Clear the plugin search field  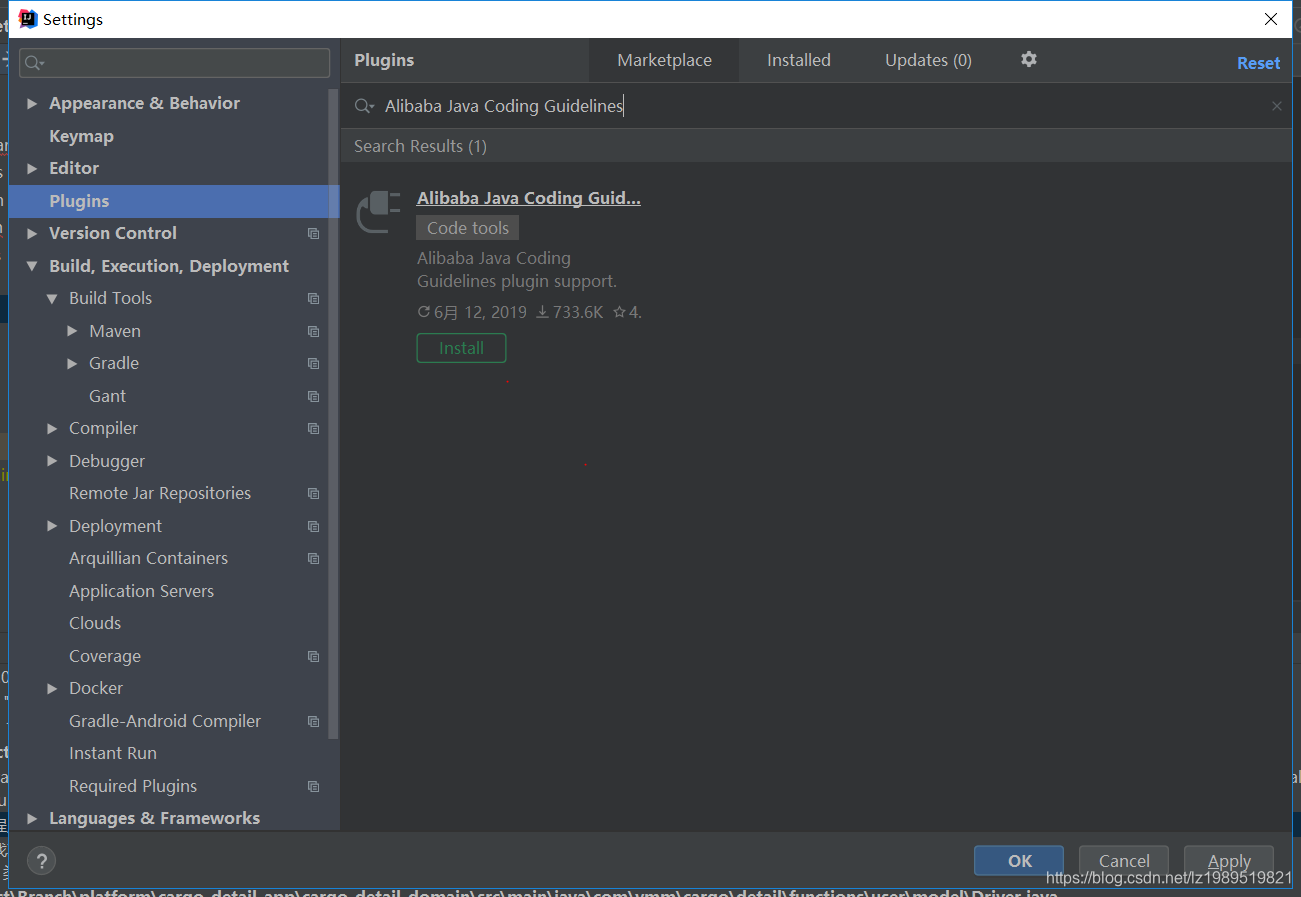1276,106
